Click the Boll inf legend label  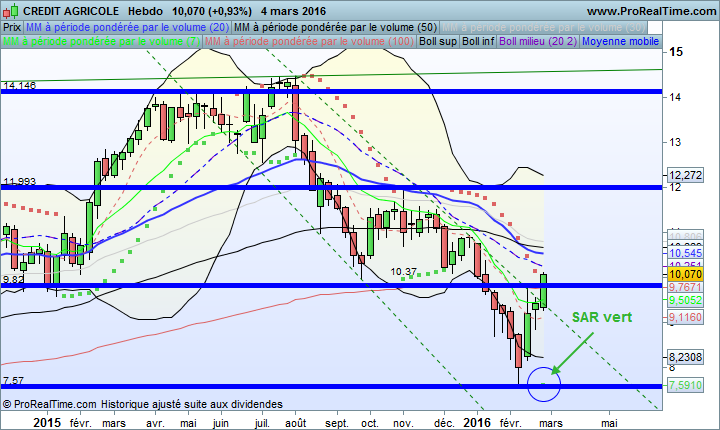click(478, 41)
